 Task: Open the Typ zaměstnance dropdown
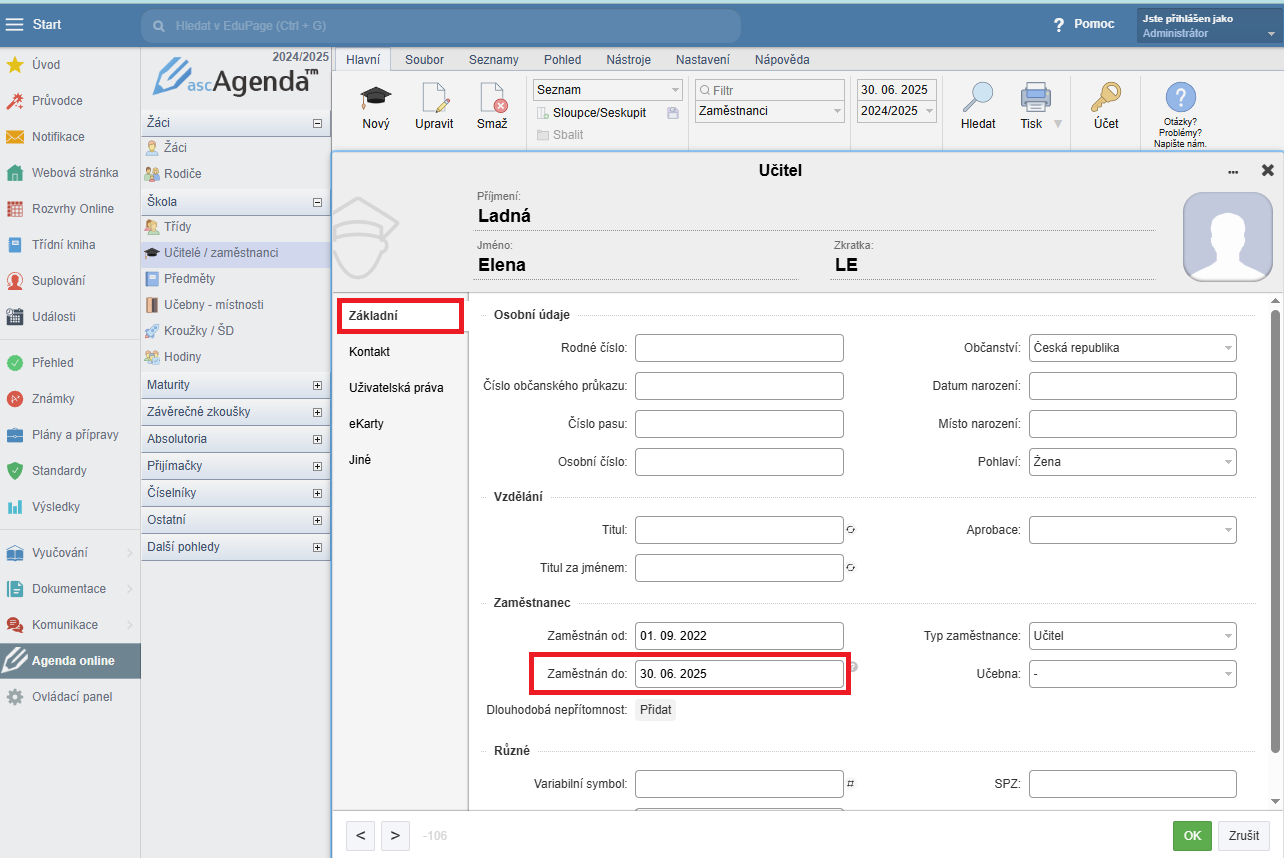pyautogui.click(x=1133, y=636)
